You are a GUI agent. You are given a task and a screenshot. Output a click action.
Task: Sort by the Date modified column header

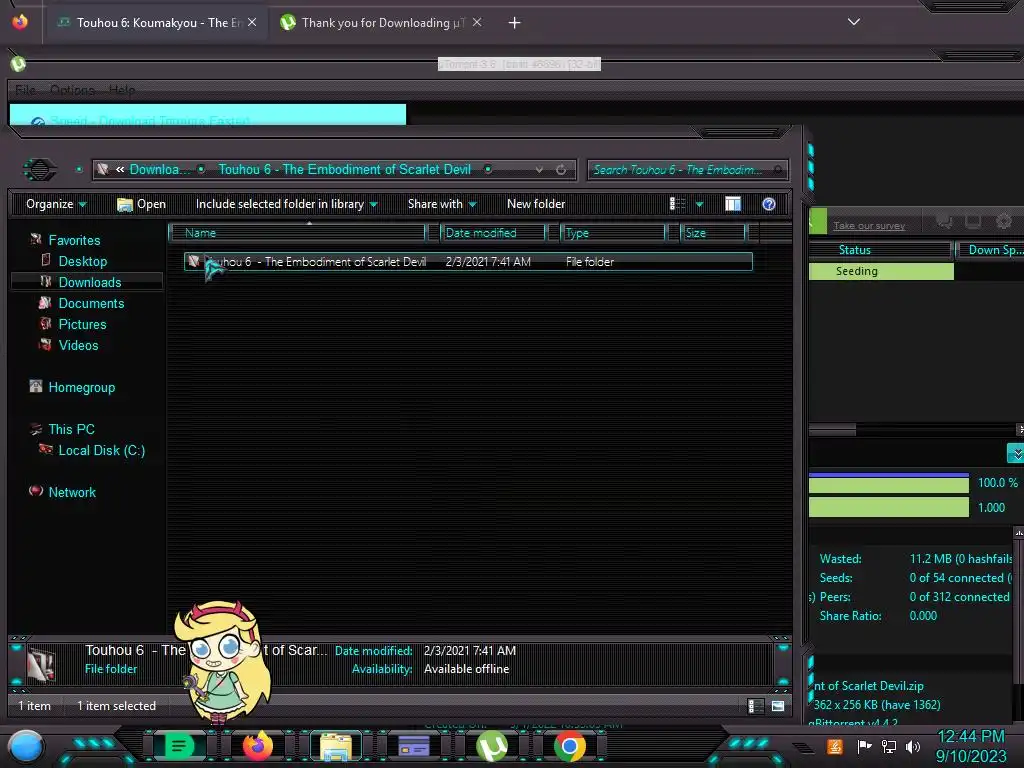493,233
